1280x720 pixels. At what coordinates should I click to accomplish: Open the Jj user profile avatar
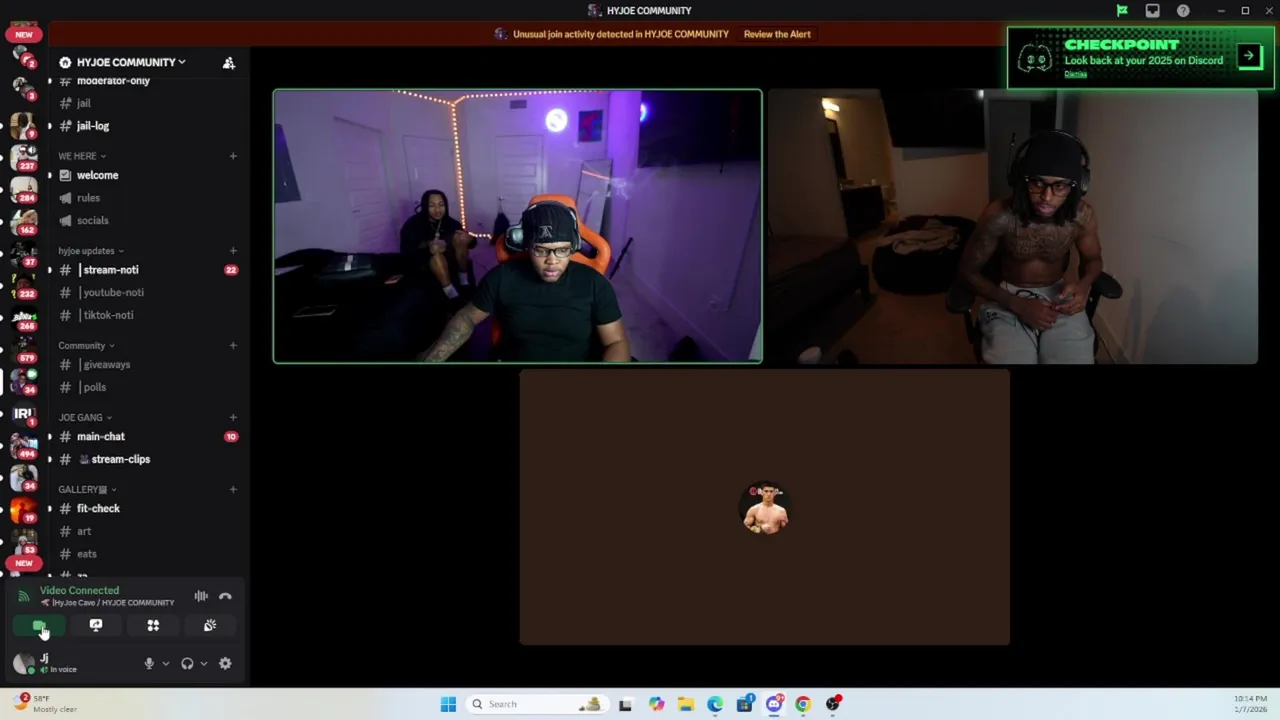(23, 663)
